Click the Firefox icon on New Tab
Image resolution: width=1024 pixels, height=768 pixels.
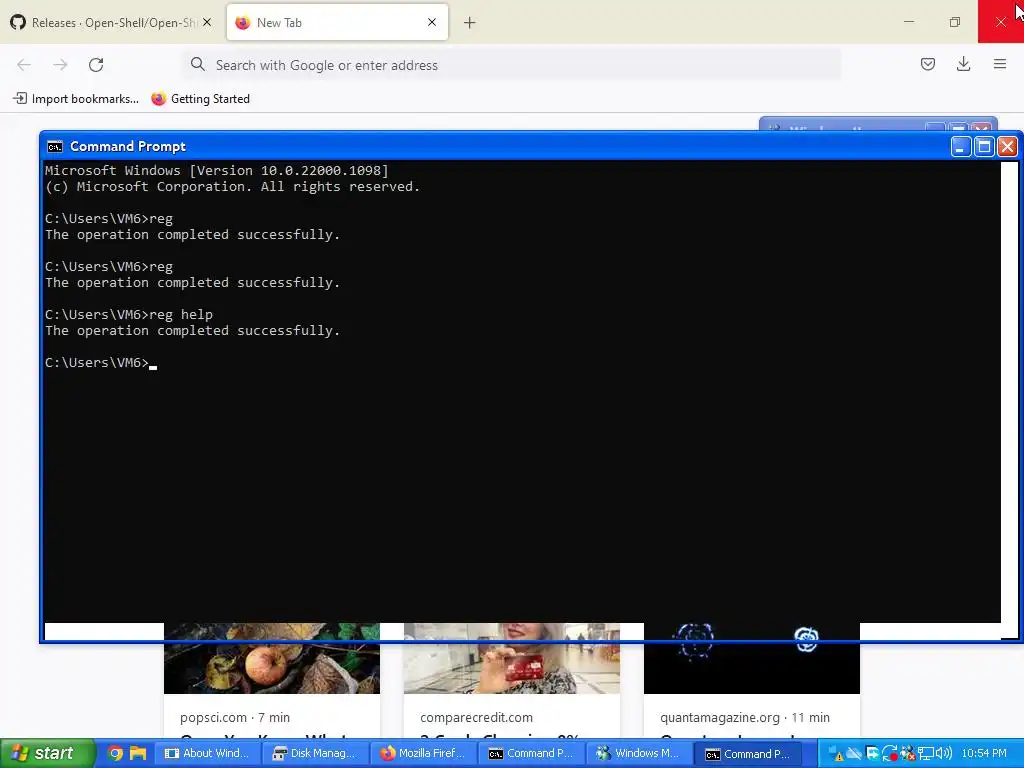click(x=242, y=23)
